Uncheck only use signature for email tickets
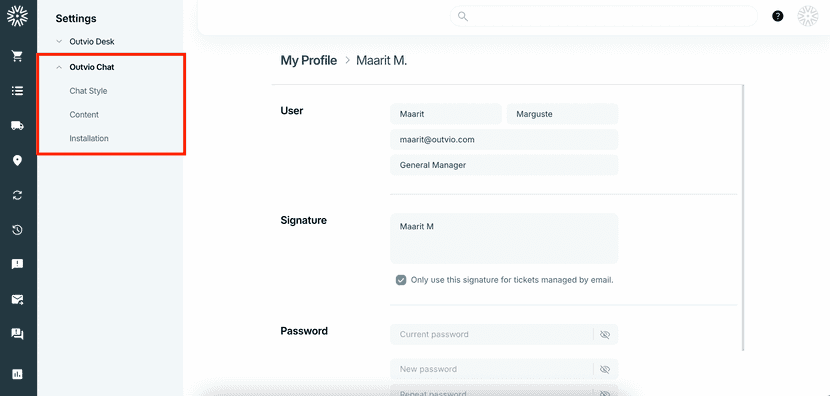 [401, 280]
